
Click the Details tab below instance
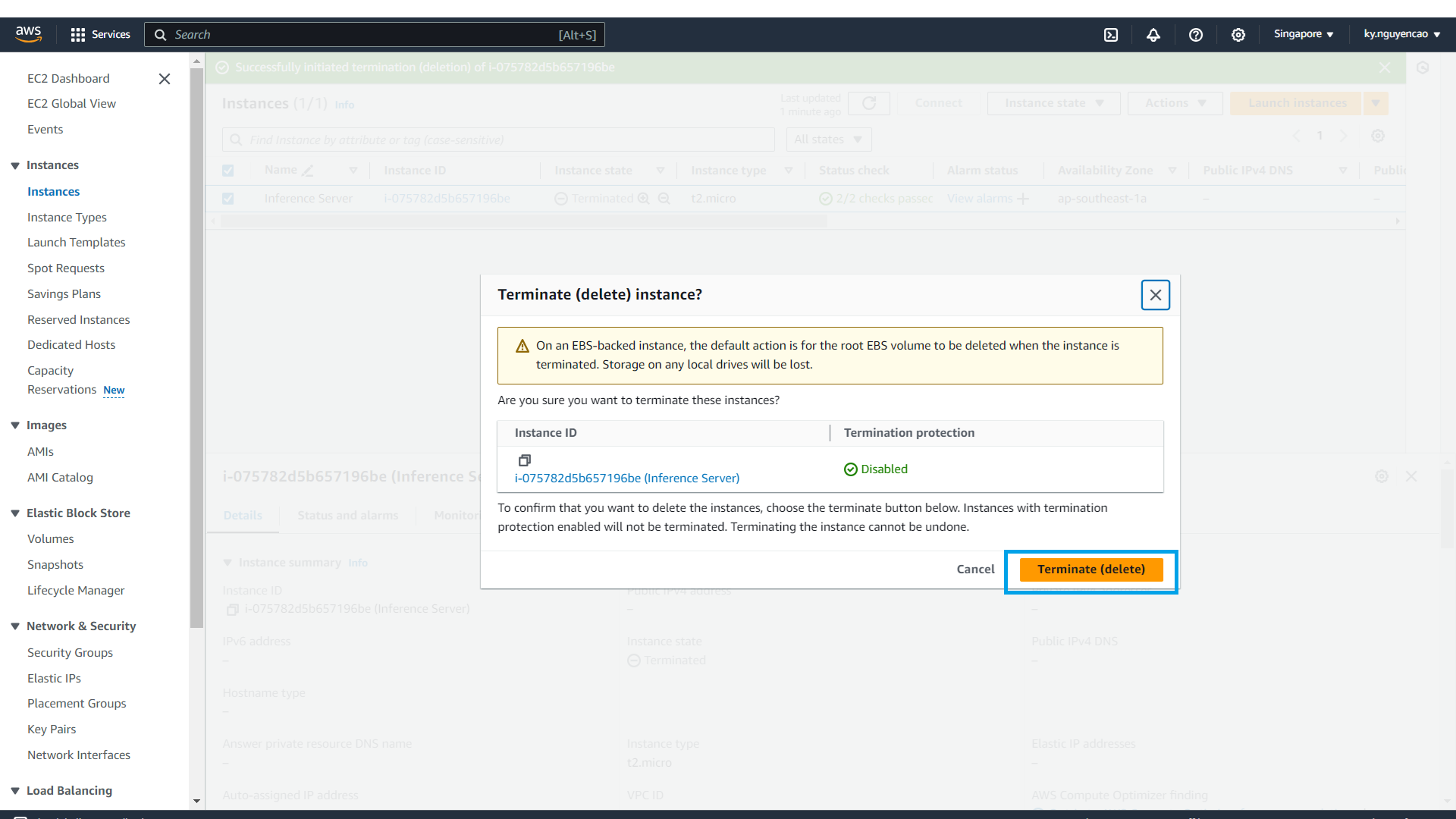tap(242, 515)
